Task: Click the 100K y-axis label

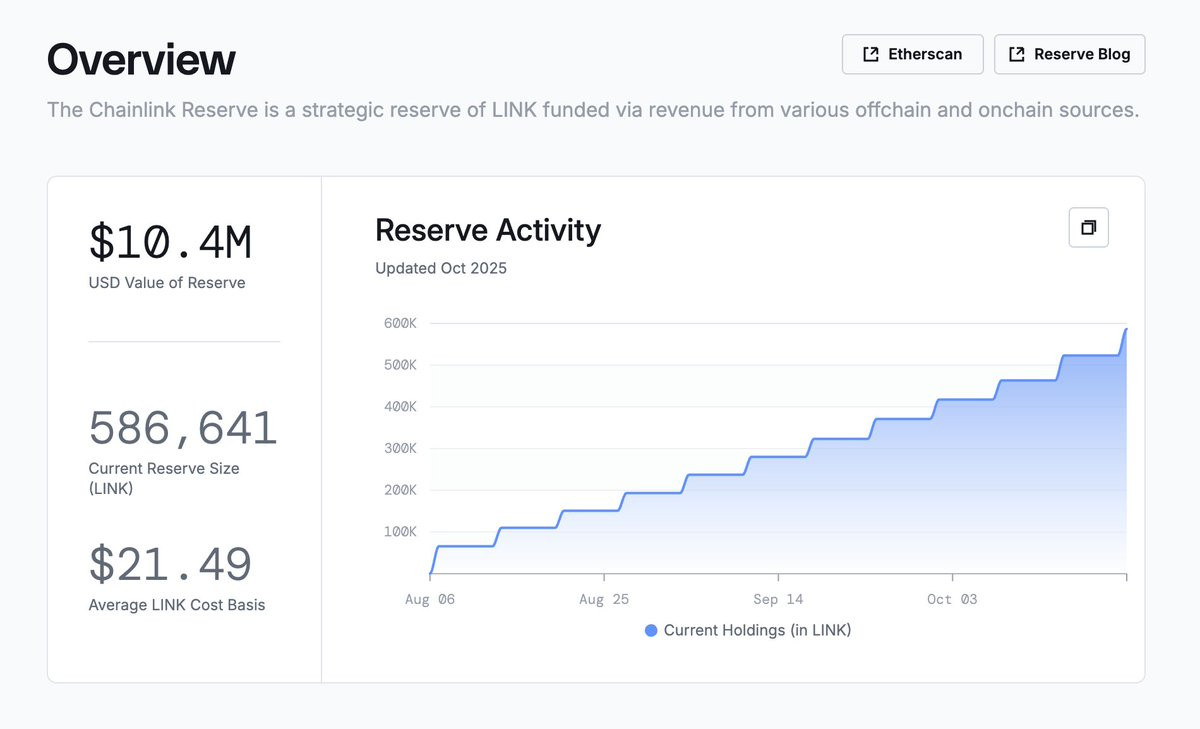Action: tap(400, 532)
